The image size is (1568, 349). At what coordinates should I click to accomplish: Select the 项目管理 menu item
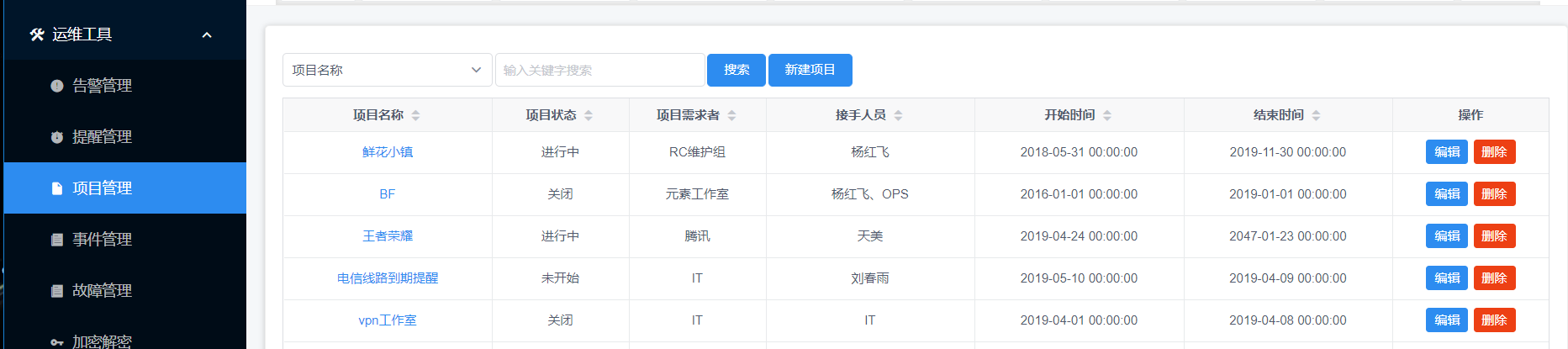tap(125, 188)
